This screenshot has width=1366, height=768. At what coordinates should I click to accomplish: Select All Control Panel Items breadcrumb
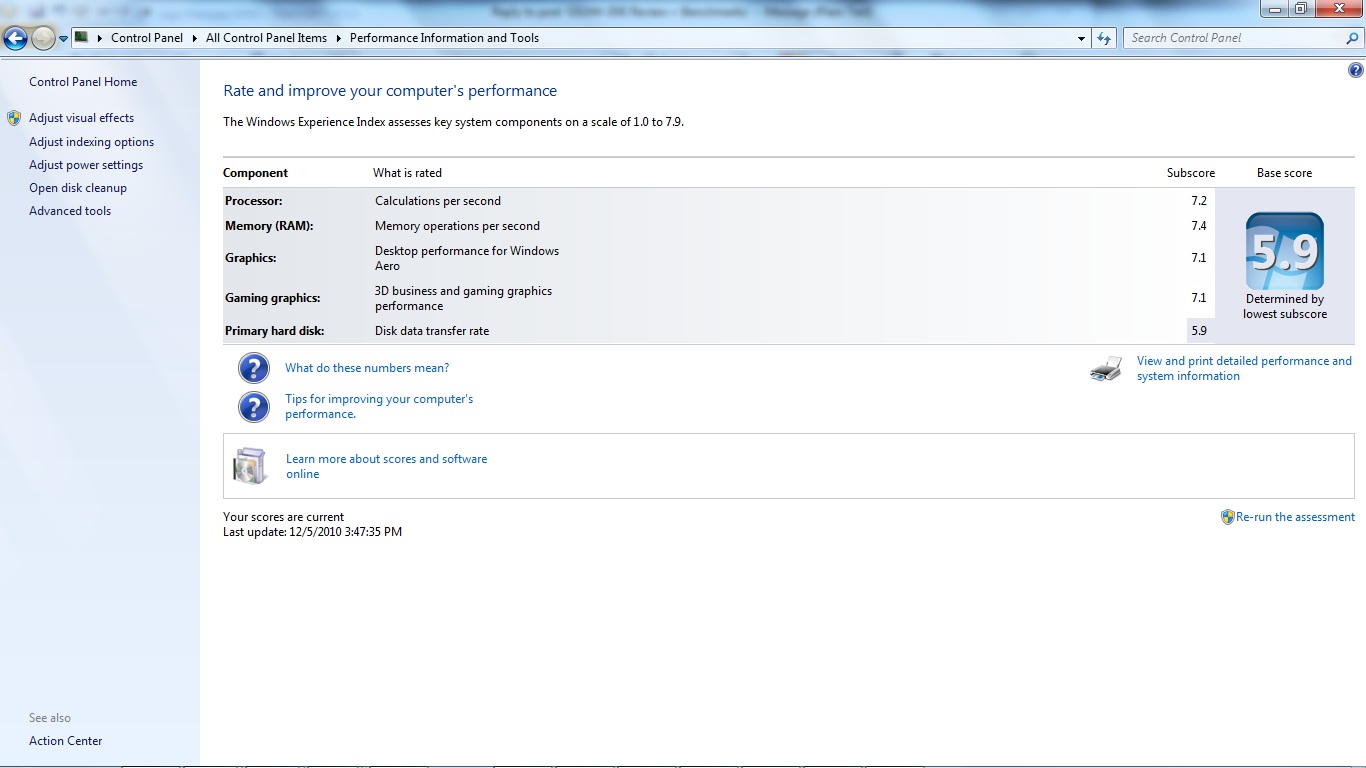pos(266,38)
